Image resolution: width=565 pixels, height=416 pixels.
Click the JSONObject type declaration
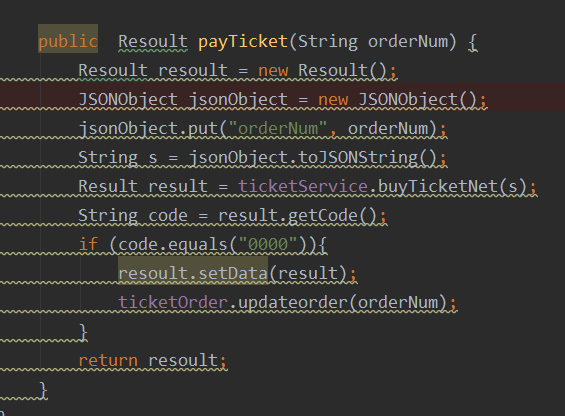tap(128, 99)
